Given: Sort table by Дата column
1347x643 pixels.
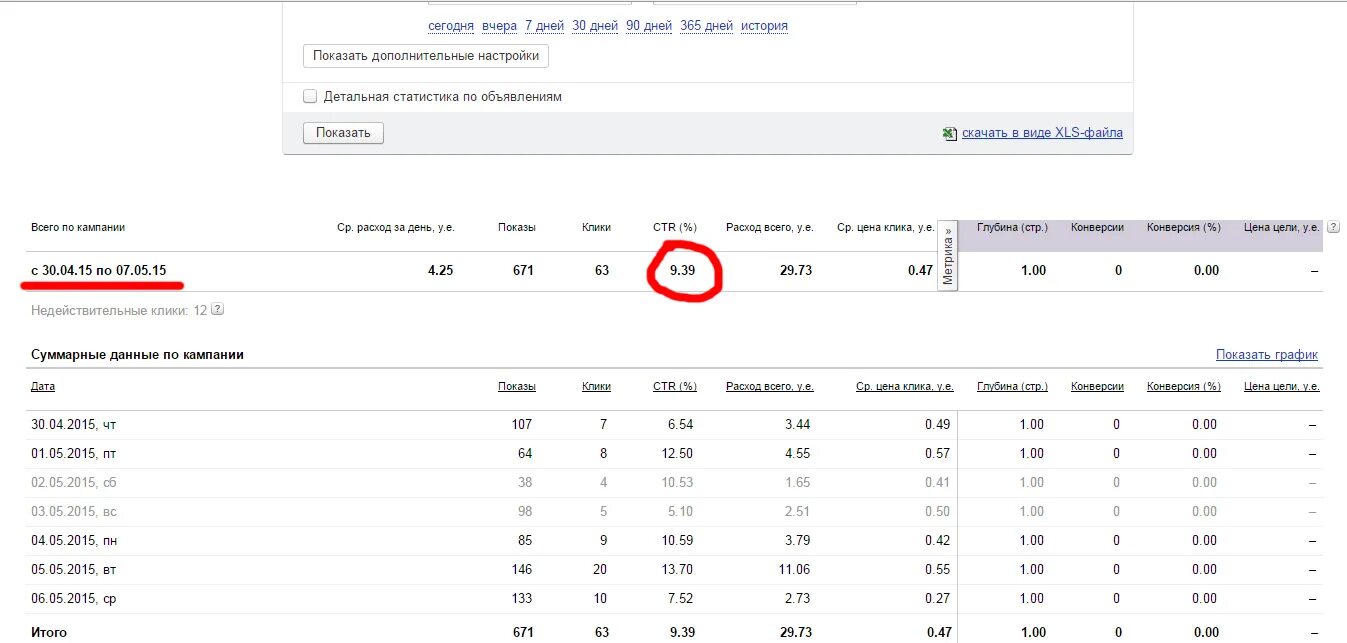Looking at the screenshot, I should coord(43,386).
